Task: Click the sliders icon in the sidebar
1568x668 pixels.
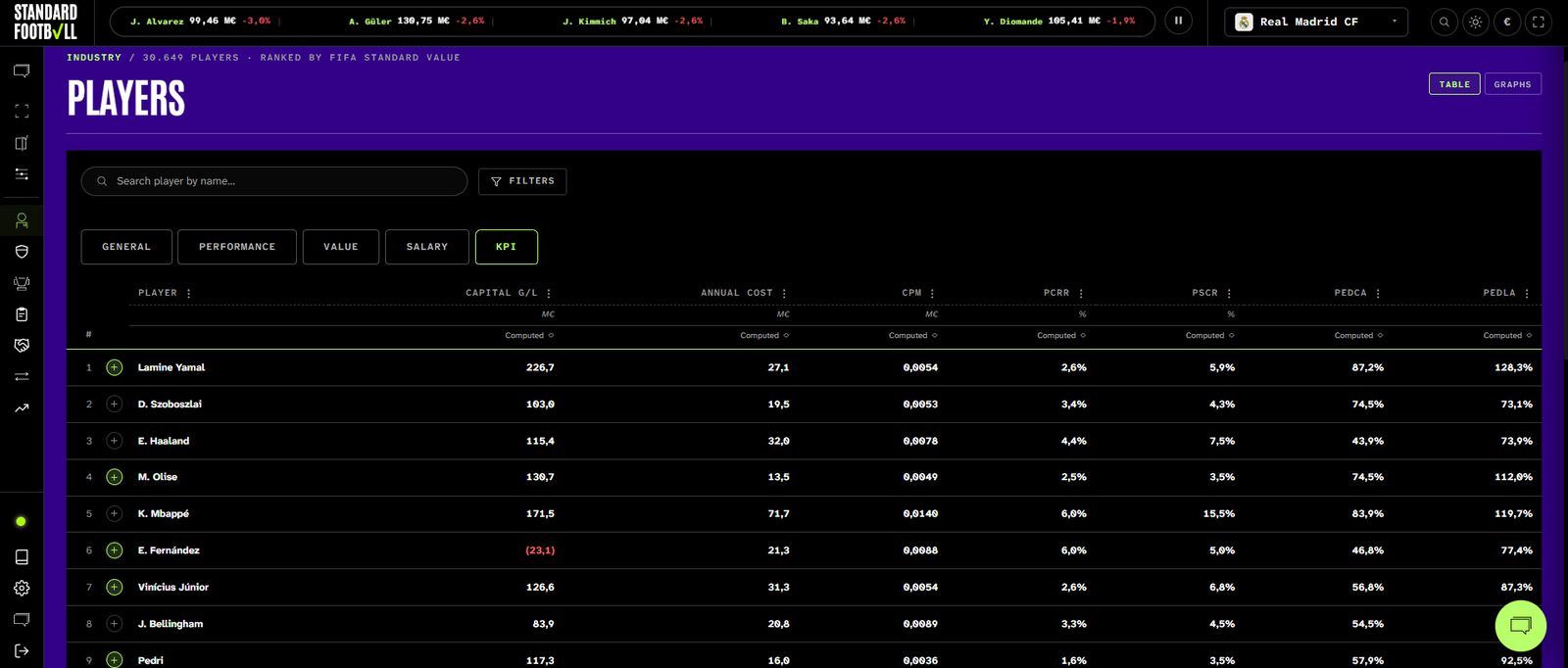Action: coord(22,174)
